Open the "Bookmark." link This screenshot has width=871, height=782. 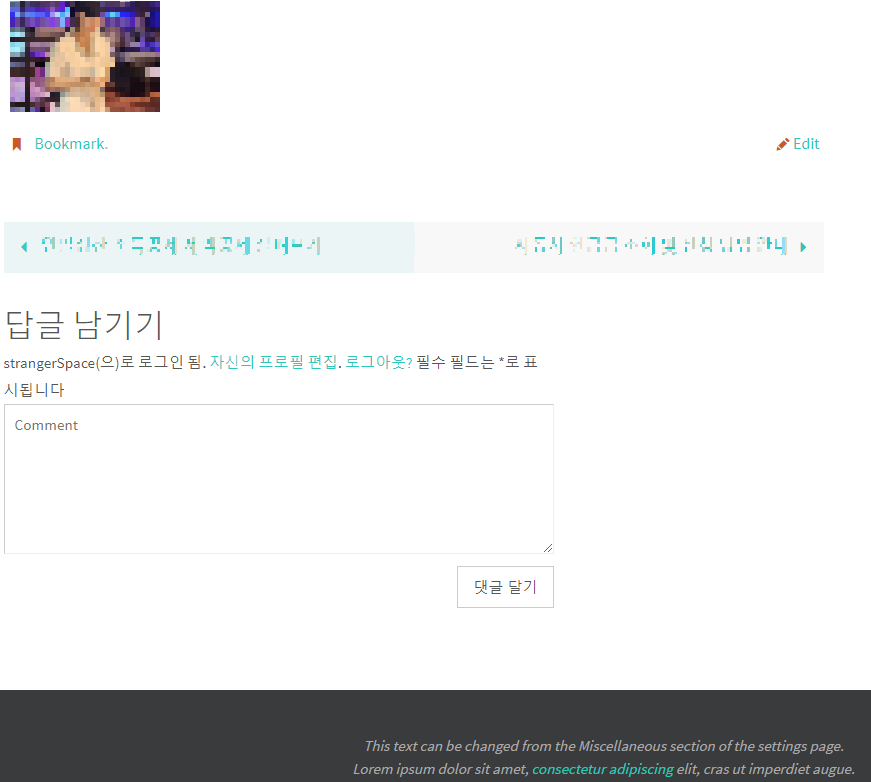tap(71, 143)
